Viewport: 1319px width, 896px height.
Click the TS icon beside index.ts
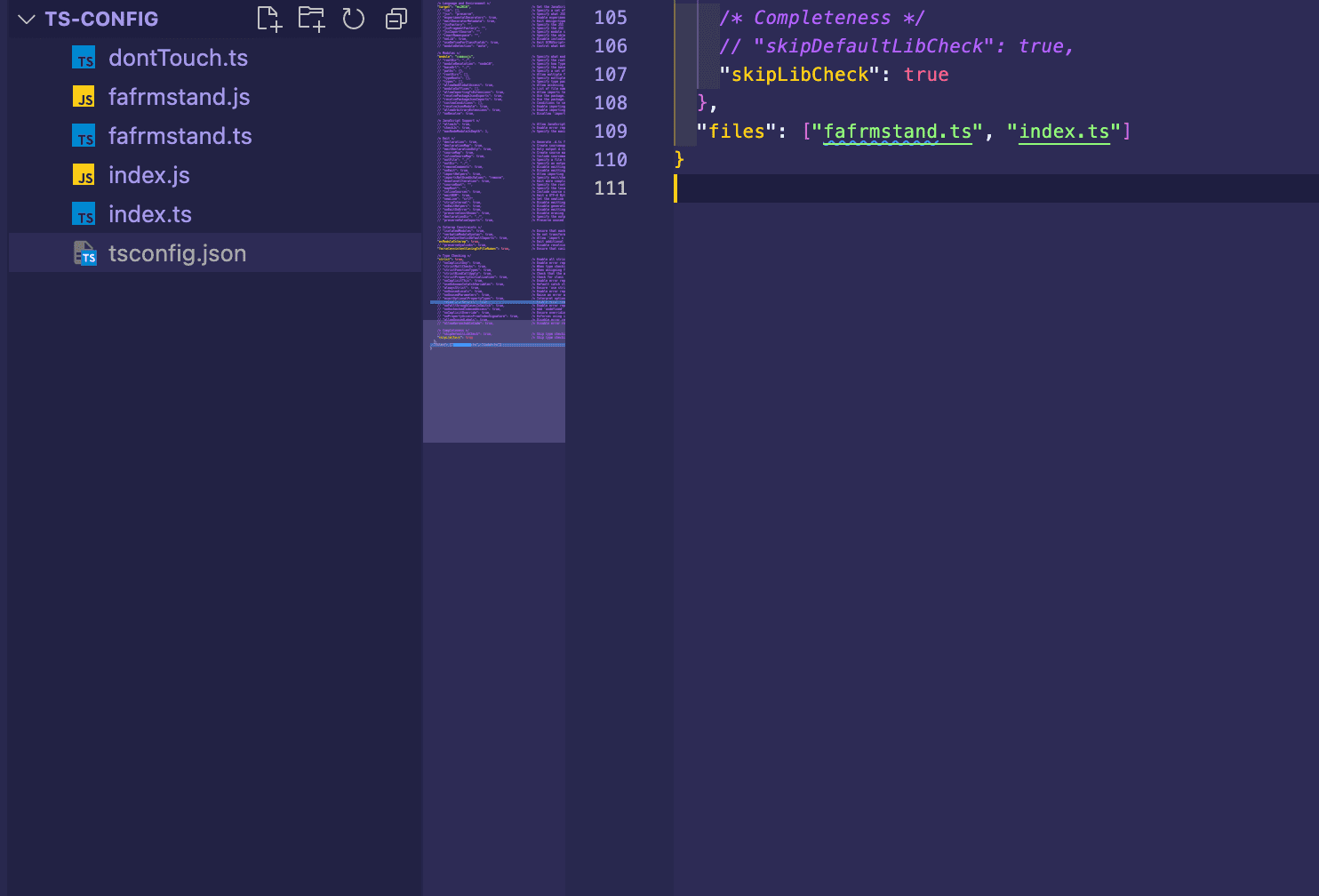(84, 214)
